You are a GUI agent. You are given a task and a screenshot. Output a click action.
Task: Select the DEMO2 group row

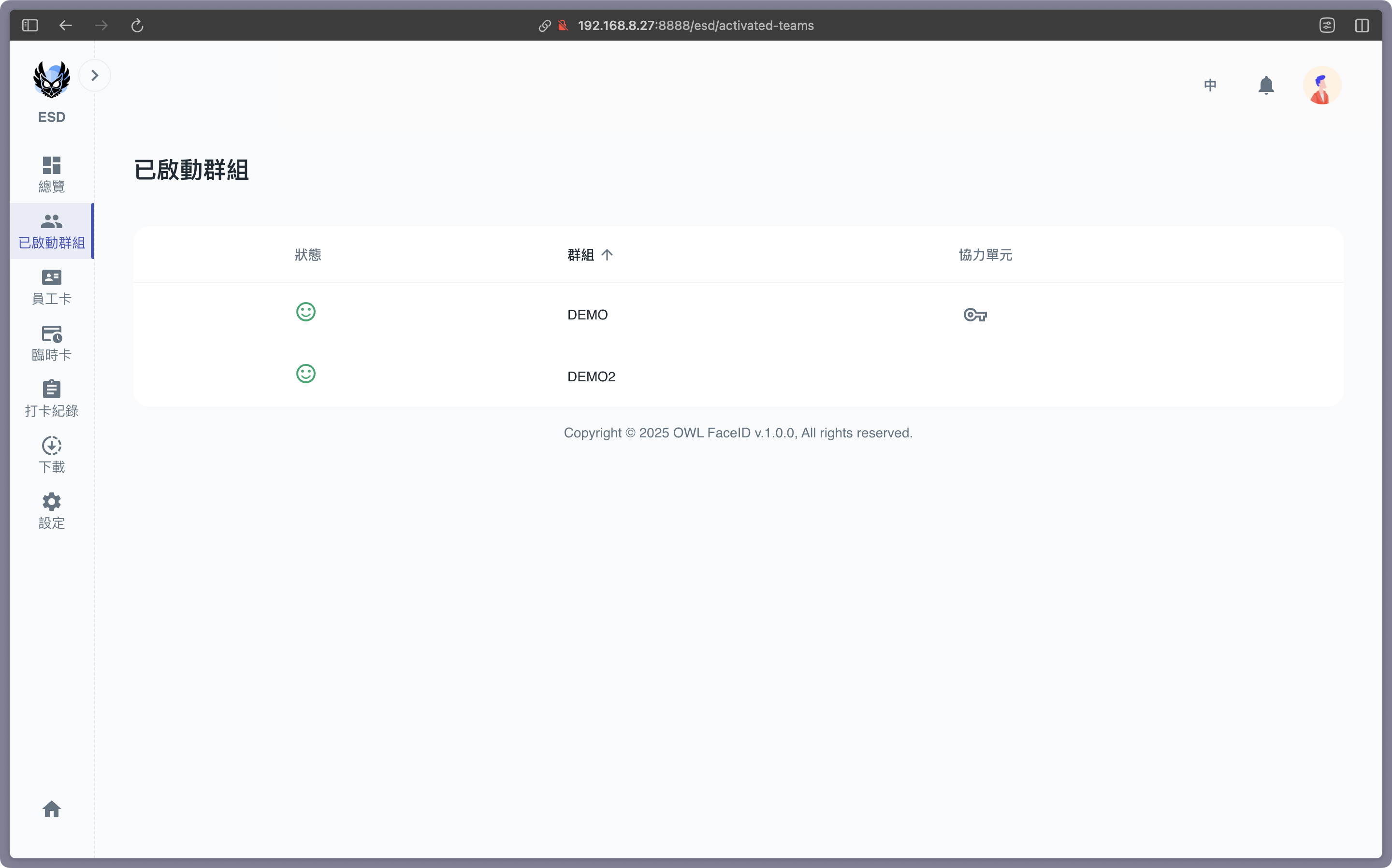tap(591, 376)
